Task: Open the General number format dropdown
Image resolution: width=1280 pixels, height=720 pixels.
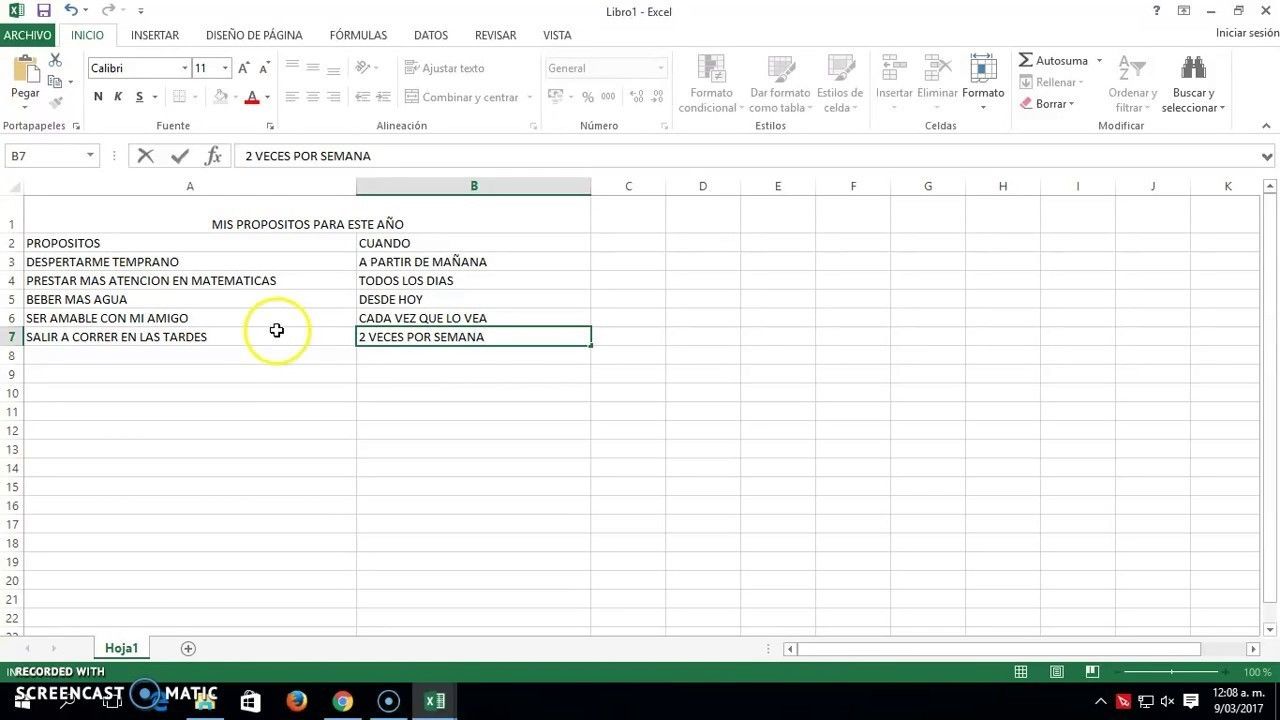Action: (661, 68)
